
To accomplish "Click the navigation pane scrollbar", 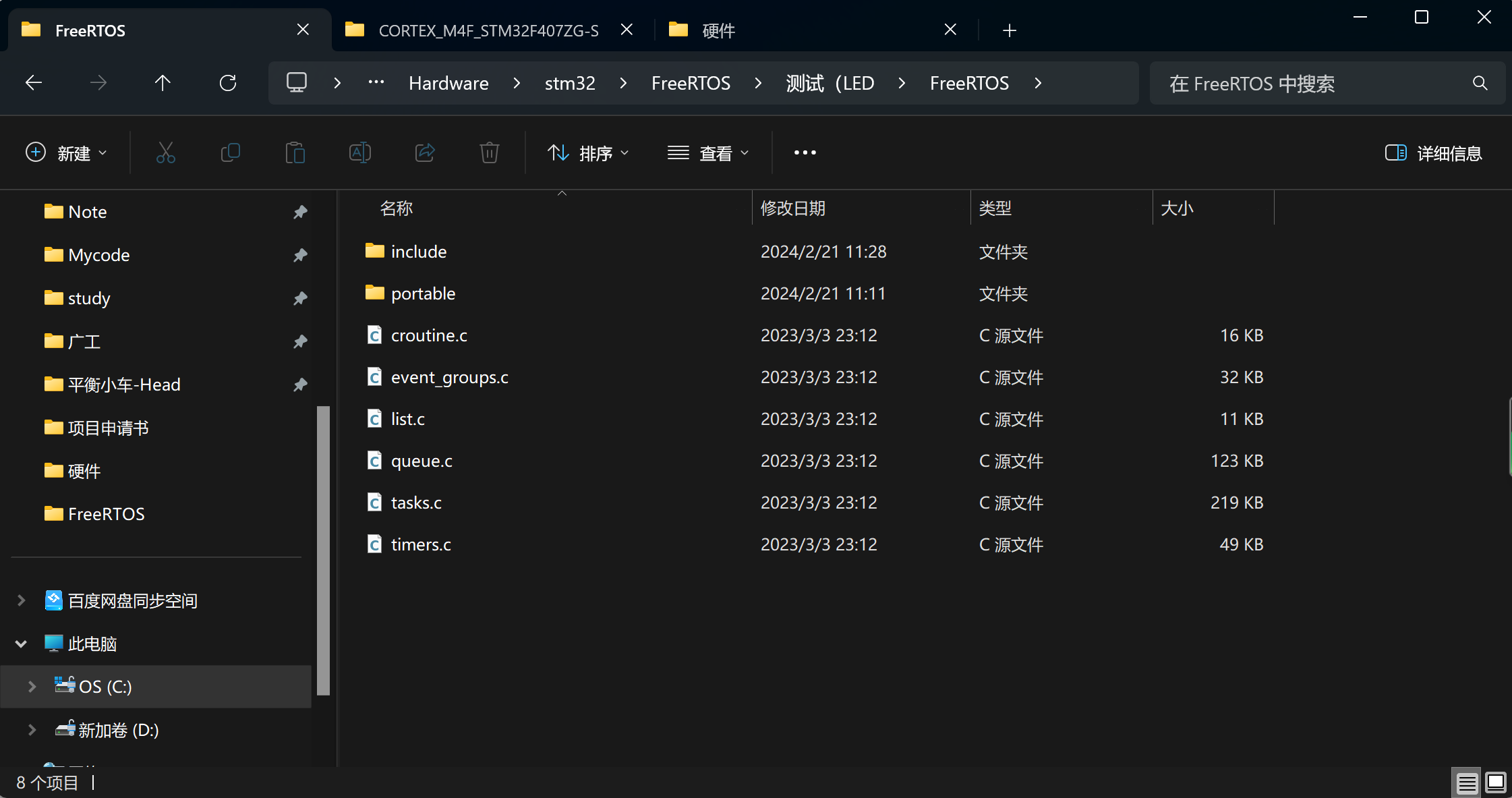I will (323, 550).
